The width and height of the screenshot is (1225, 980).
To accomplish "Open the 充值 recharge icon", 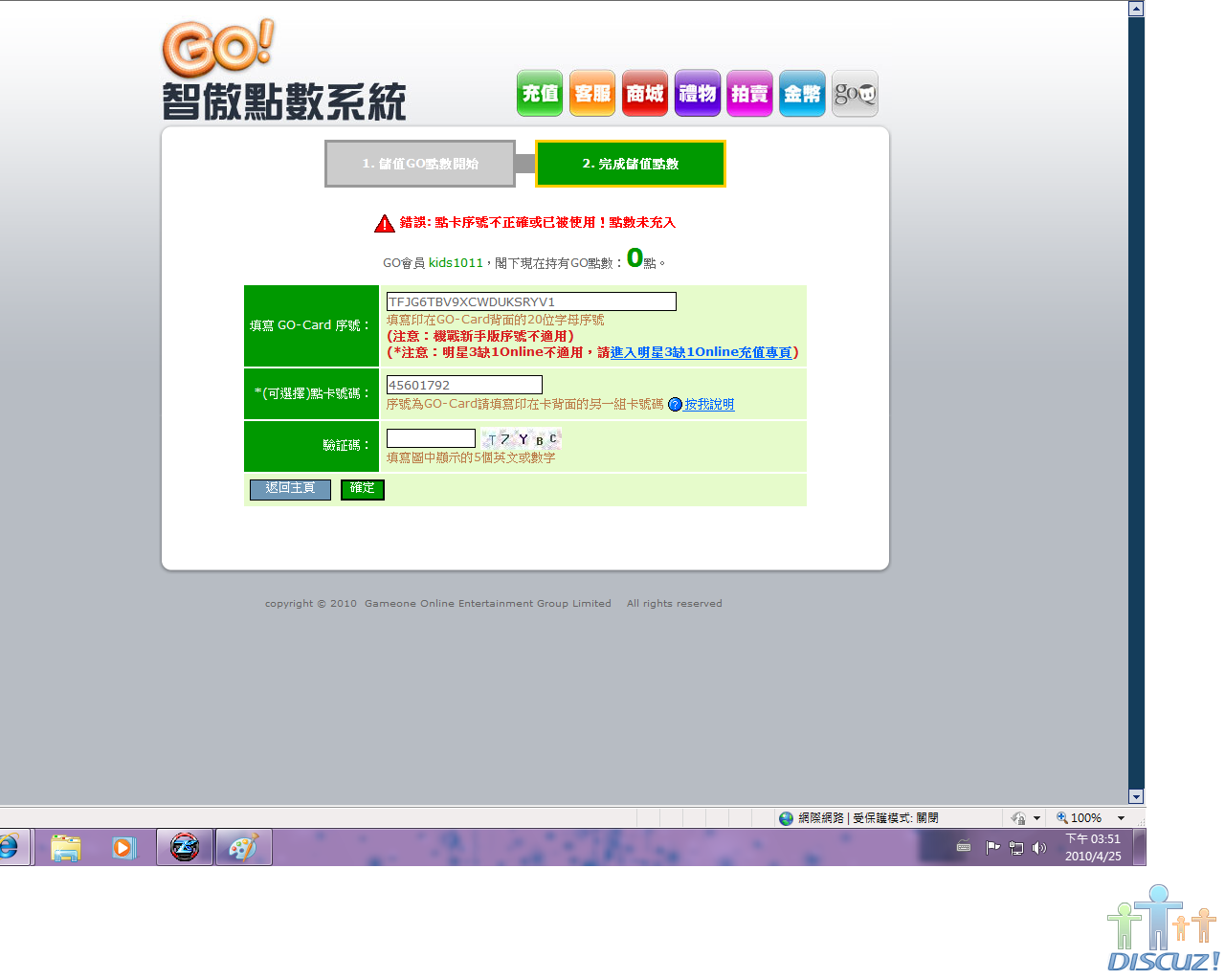I will 540,94.
